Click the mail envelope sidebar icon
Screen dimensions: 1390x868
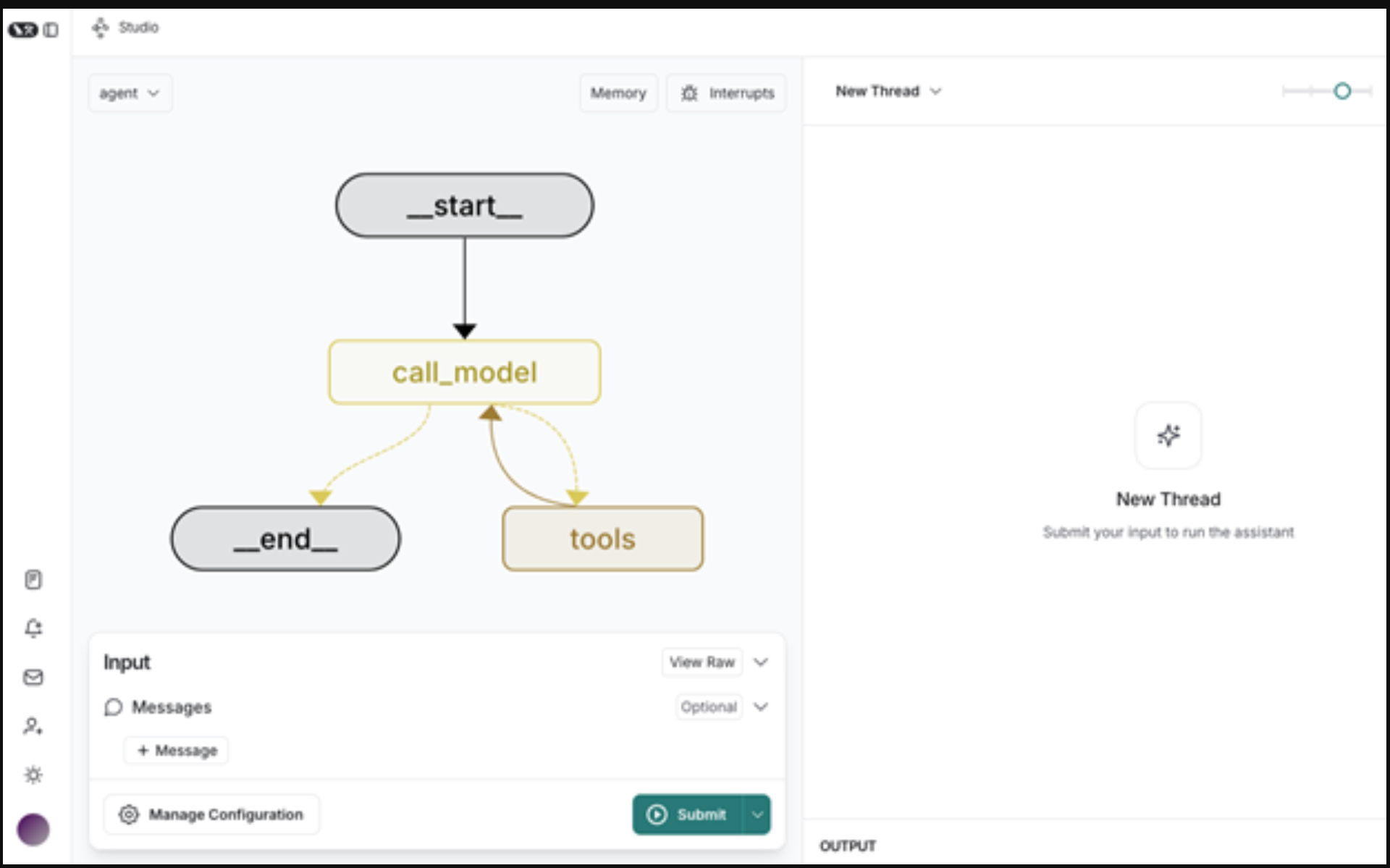pyautogui.click(x=33, y=677)
